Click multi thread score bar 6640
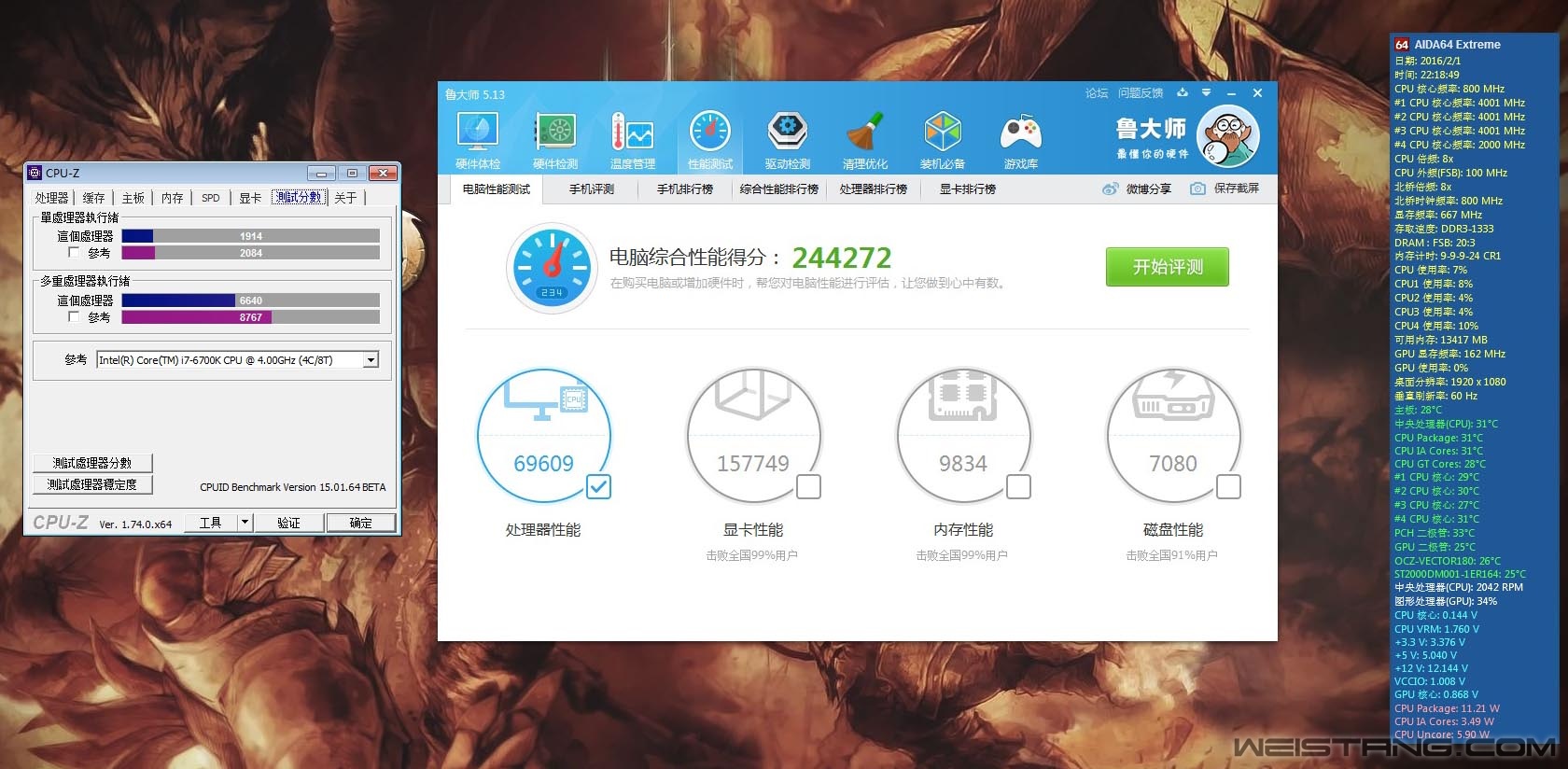1568x769 pixels. coord(251,301)
